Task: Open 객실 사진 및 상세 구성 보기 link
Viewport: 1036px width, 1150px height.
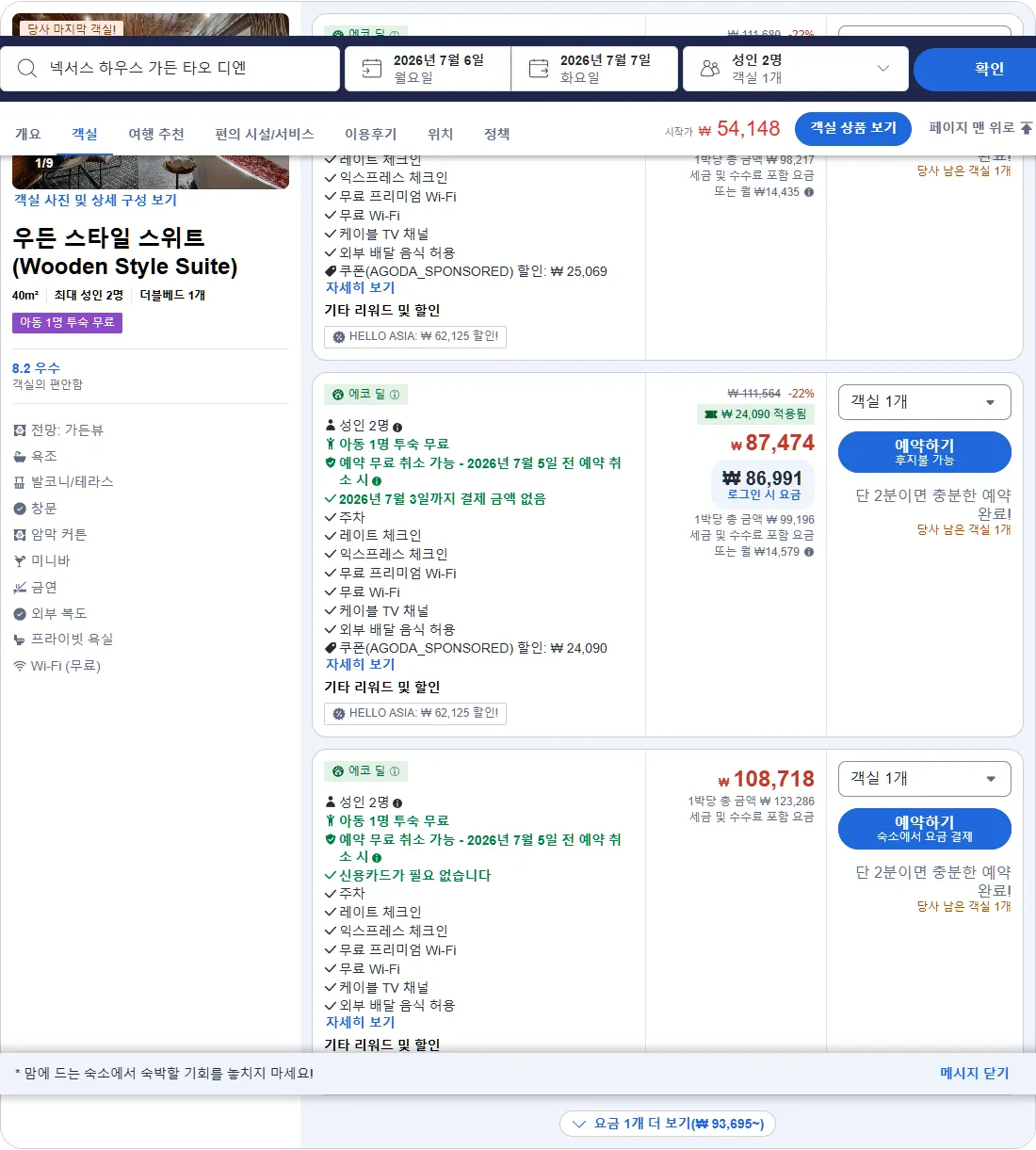Action: 95,201
